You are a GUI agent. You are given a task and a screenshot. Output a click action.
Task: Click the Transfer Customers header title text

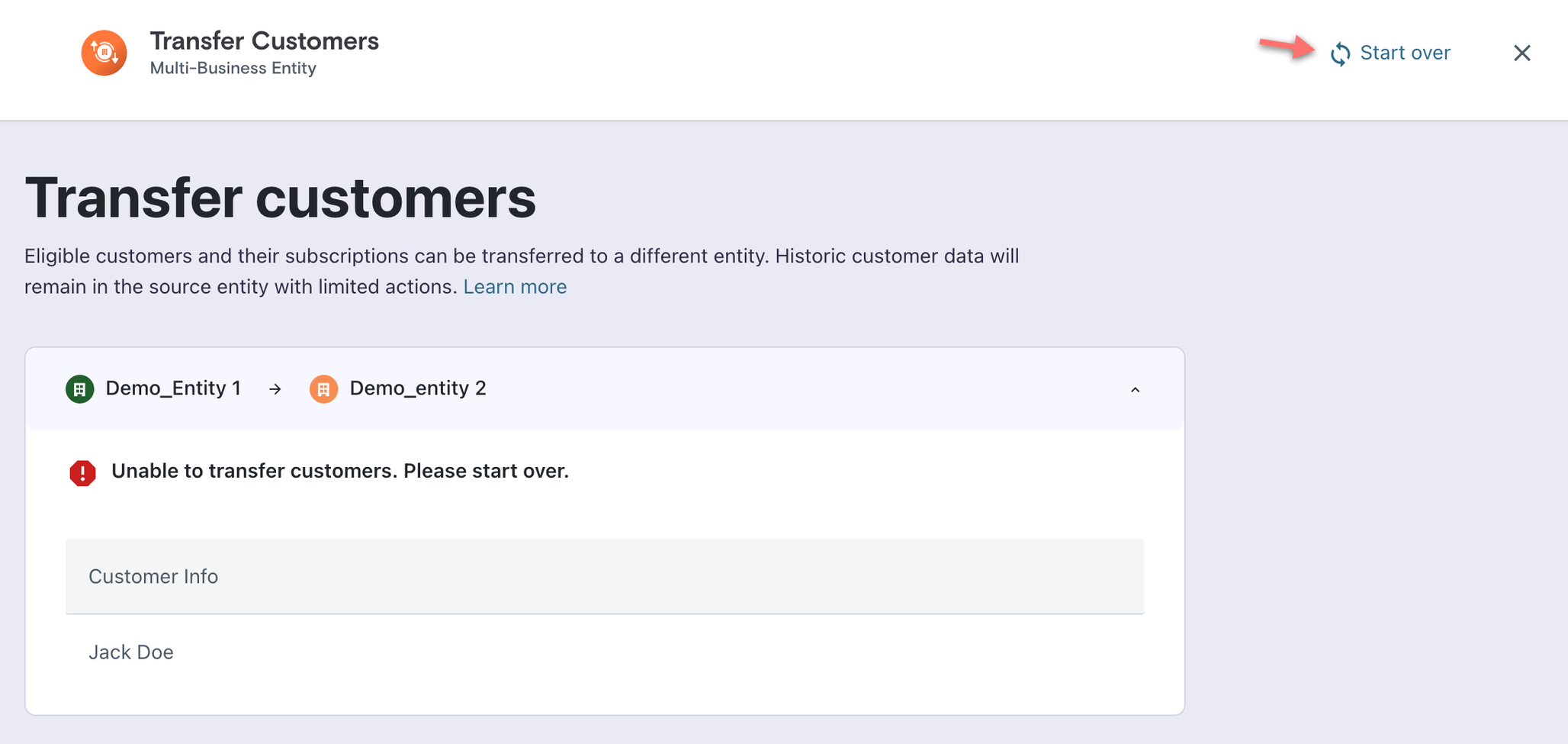(x=264, y=40)
